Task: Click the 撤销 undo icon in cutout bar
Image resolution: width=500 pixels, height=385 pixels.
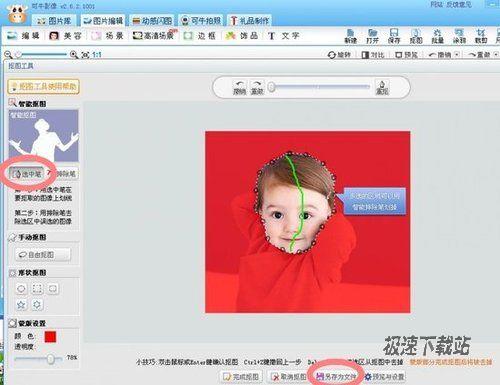Action: (x=239, y=87)
